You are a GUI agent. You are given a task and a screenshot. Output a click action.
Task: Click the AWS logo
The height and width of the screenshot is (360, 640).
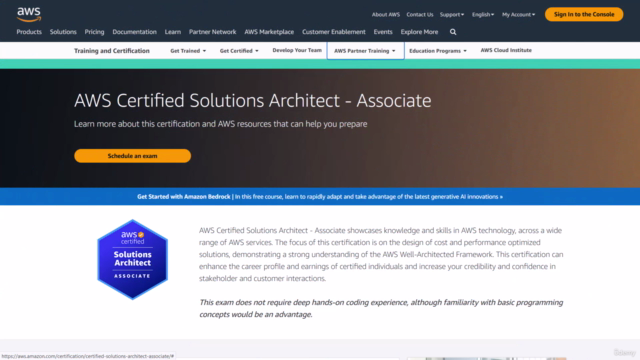point(29,14)
